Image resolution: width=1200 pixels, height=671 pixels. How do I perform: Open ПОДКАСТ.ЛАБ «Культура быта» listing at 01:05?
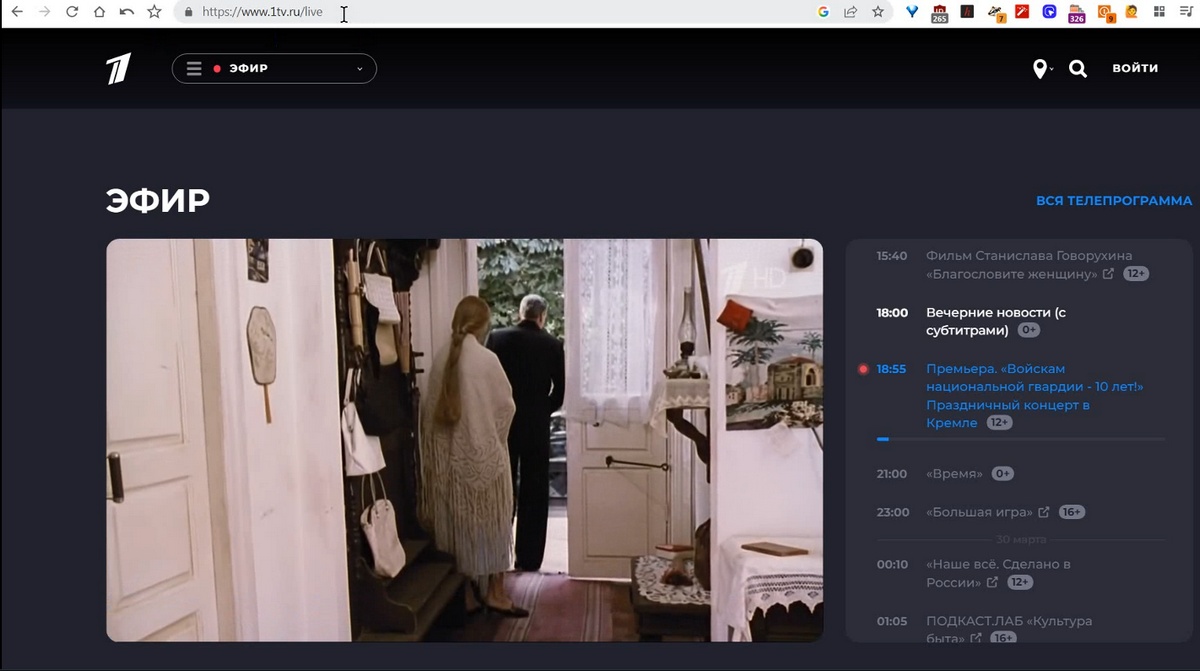(x=1009, y=629)
